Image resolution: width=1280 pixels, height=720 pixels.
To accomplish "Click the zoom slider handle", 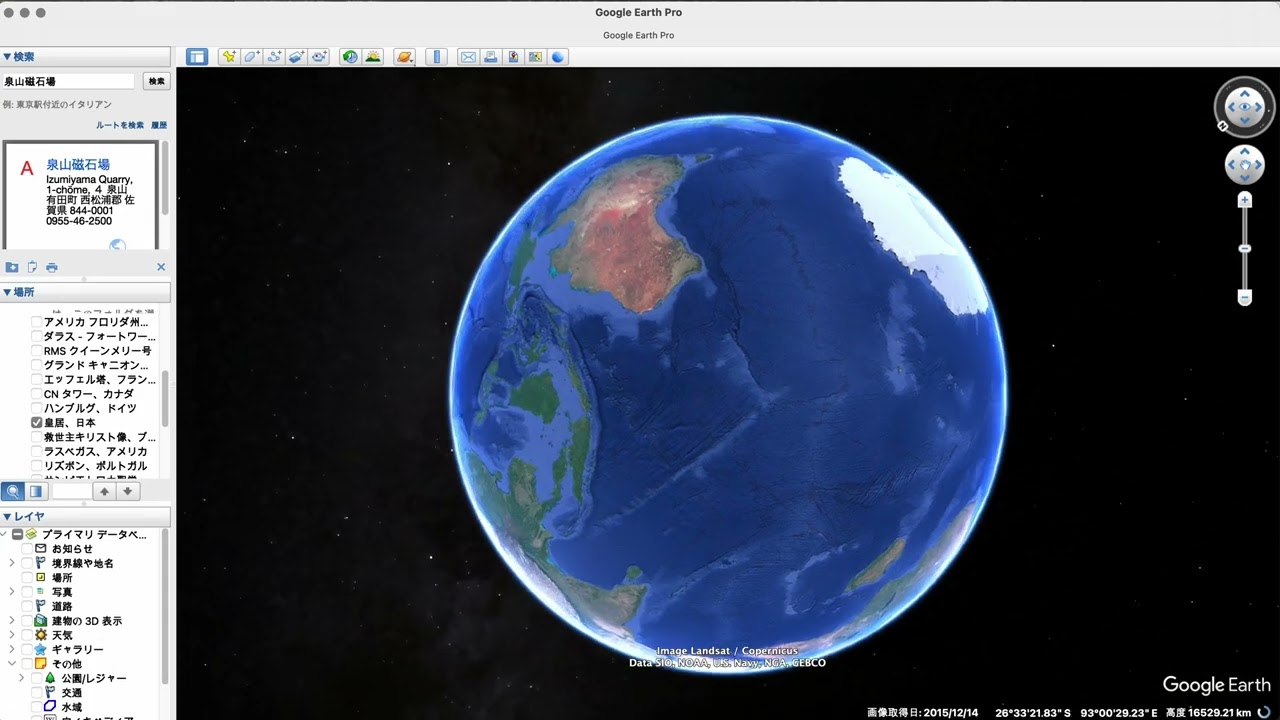I will tap(1245, 248).
